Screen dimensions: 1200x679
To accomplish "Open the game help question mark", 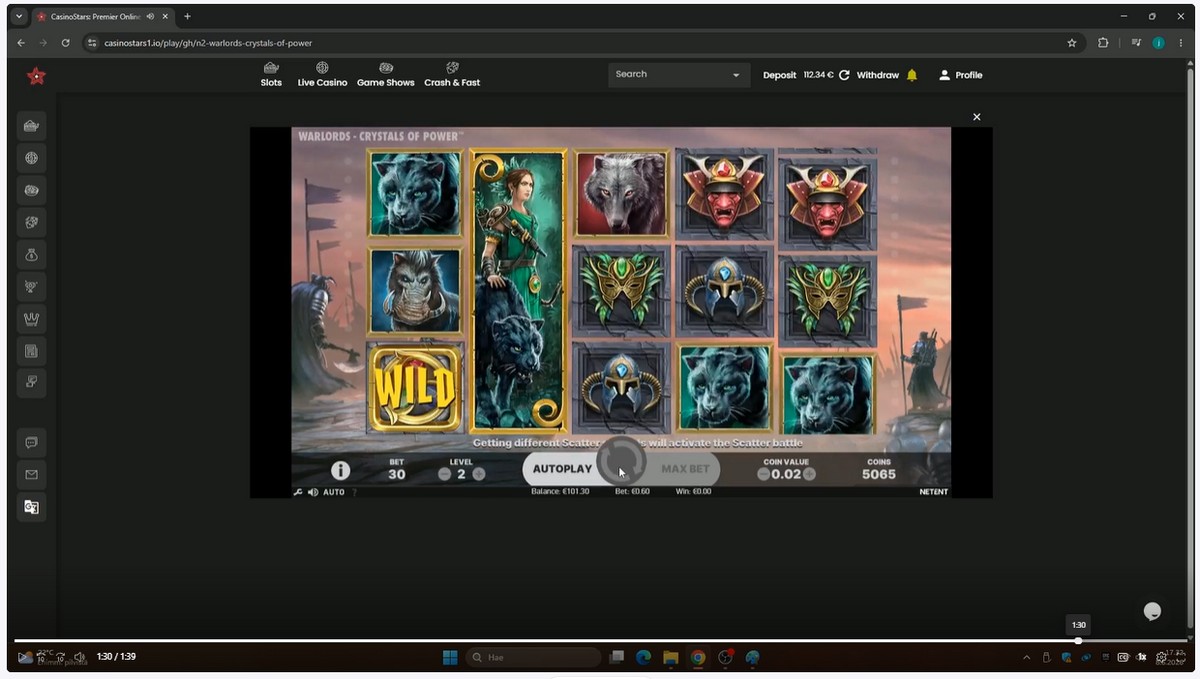I will click(354, 492).
